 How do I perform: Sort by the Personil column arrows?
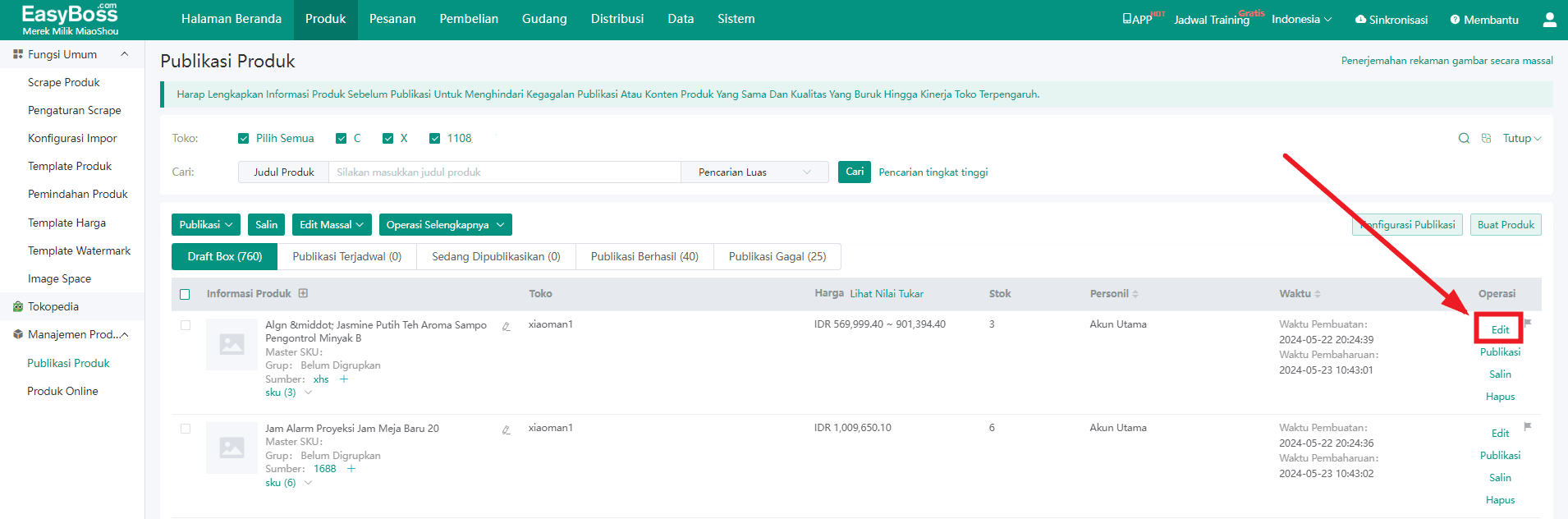[1135, 294]
